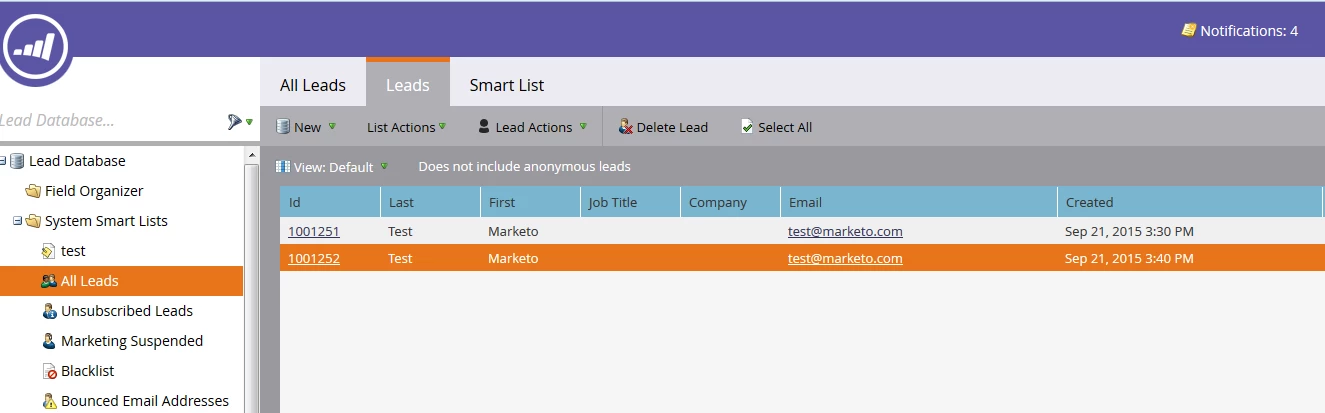Switch to the Smart List tab

click(x=507, y=85)
